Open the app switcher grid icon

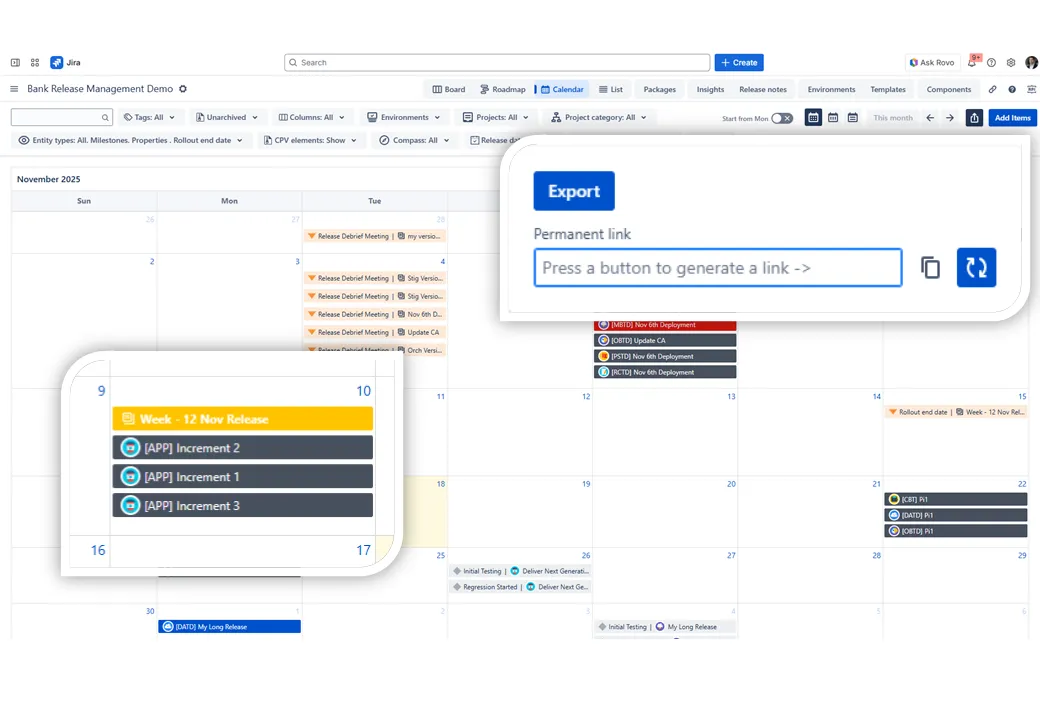(35, 62)
